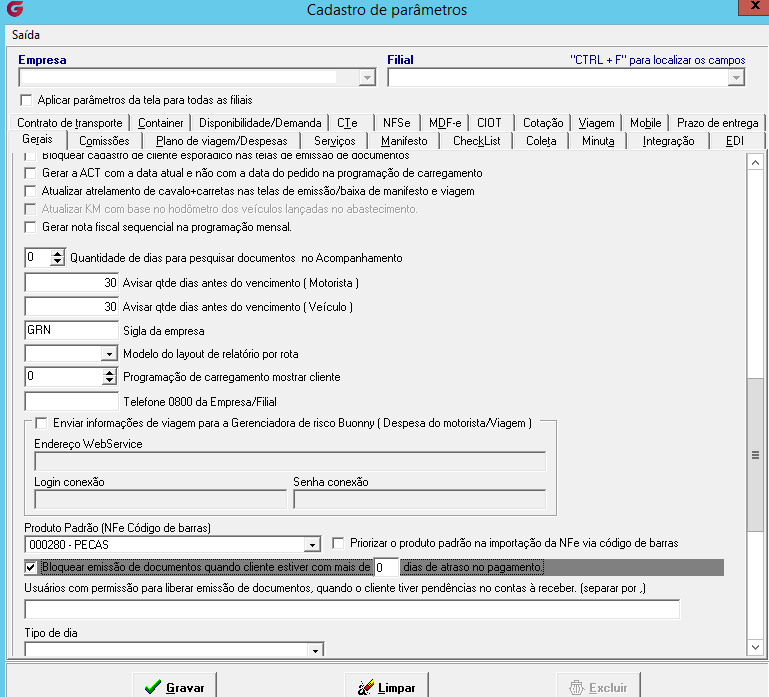This screenshot has width=769, height=697.
Task: Click the Veículo vencimento days field
Action: [72, 307]
